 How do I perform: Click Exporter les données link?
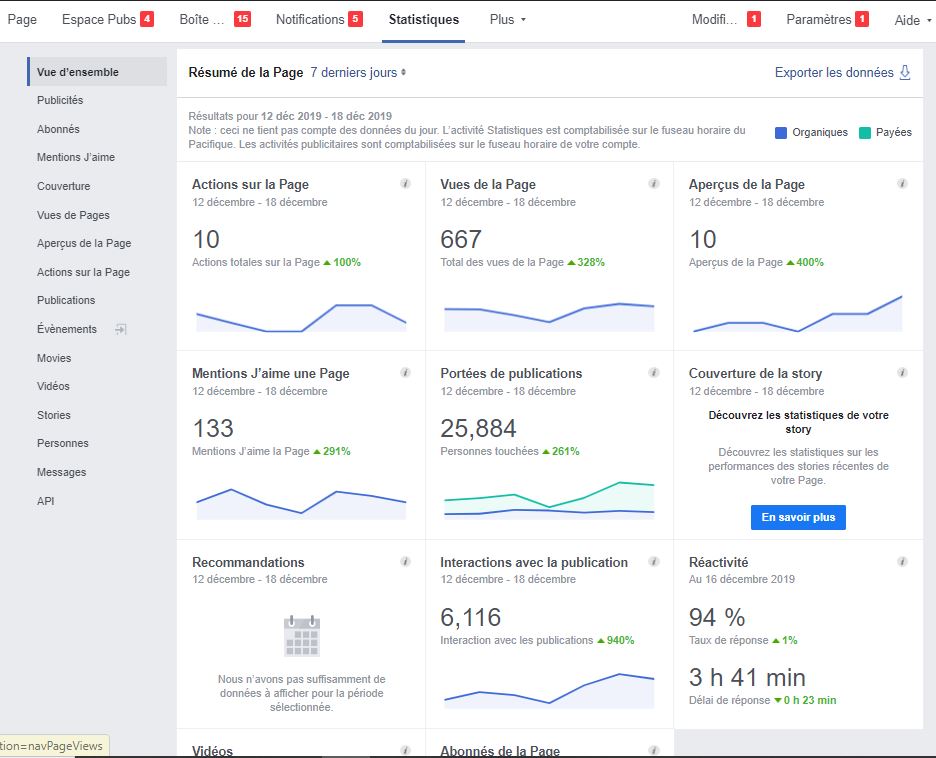pos(834,72)
